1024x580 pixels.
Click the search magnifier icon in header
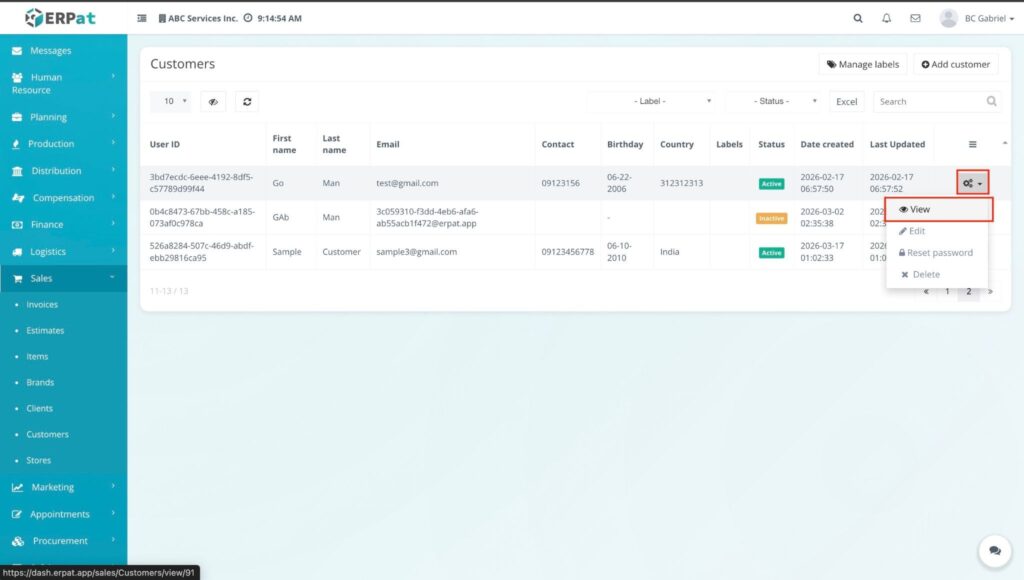pos(858,18)
